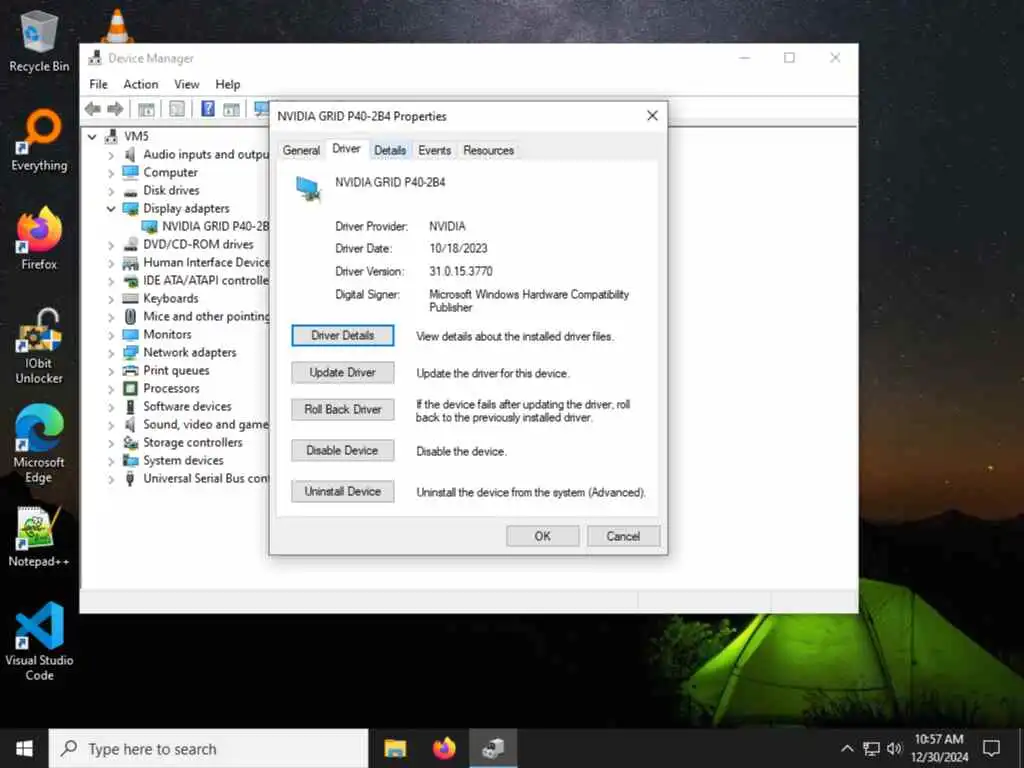Open the notification center icon
This screenshot has height=768, width=1024.
pyautogui.click(x=991, y=748)
